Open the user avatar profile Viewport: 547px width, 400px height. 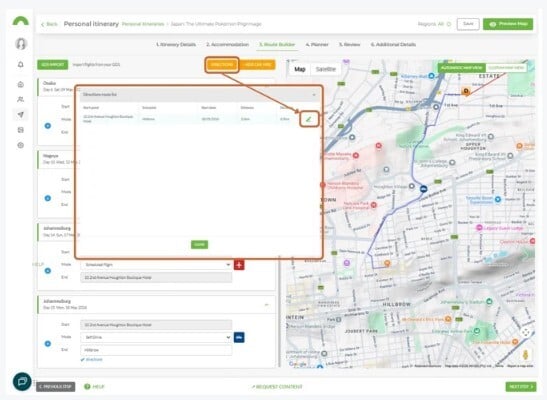point(21,44)
